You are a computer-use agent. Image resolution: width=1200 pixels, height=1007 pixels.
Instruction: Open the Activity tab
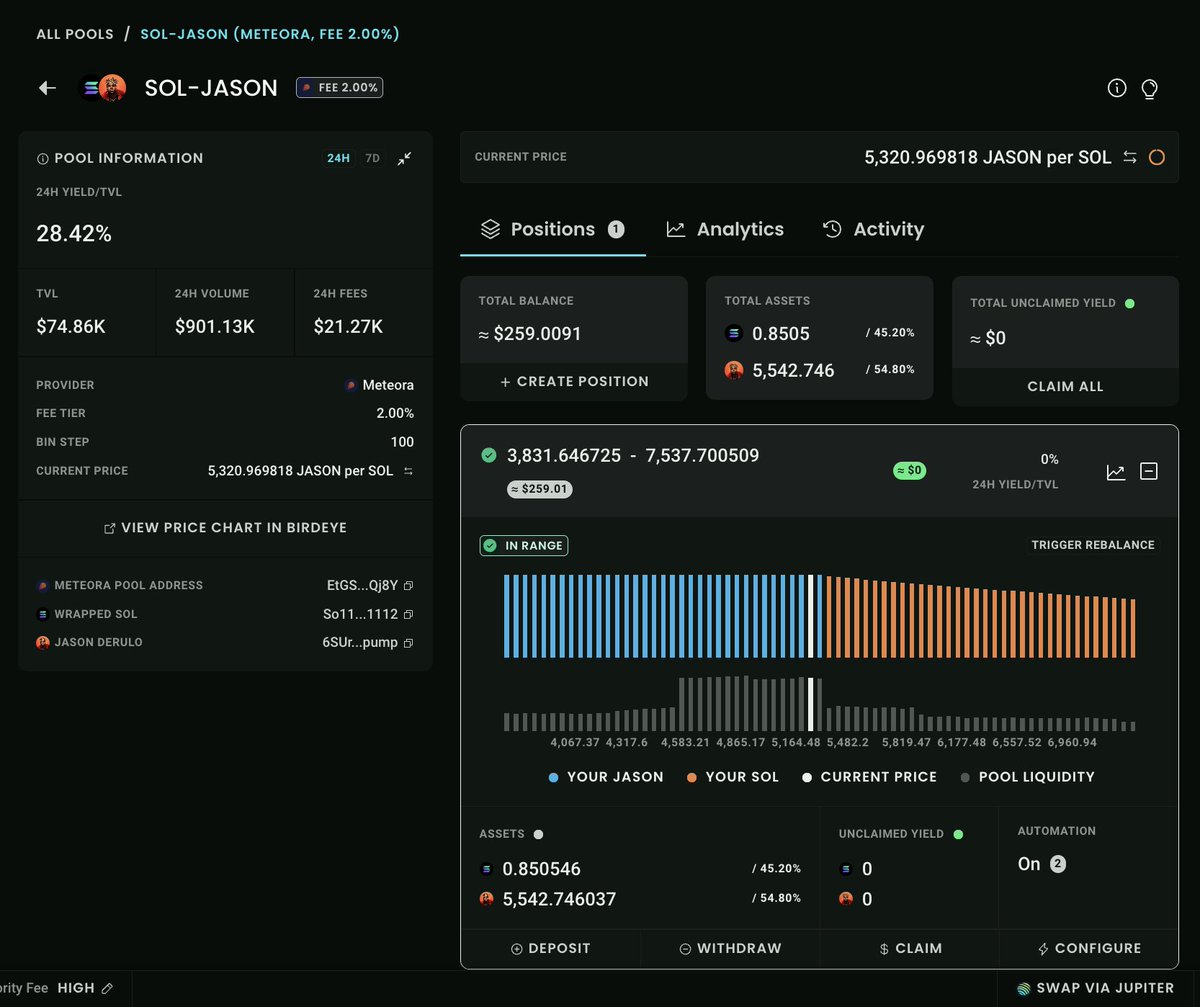(x=873, y=229)
